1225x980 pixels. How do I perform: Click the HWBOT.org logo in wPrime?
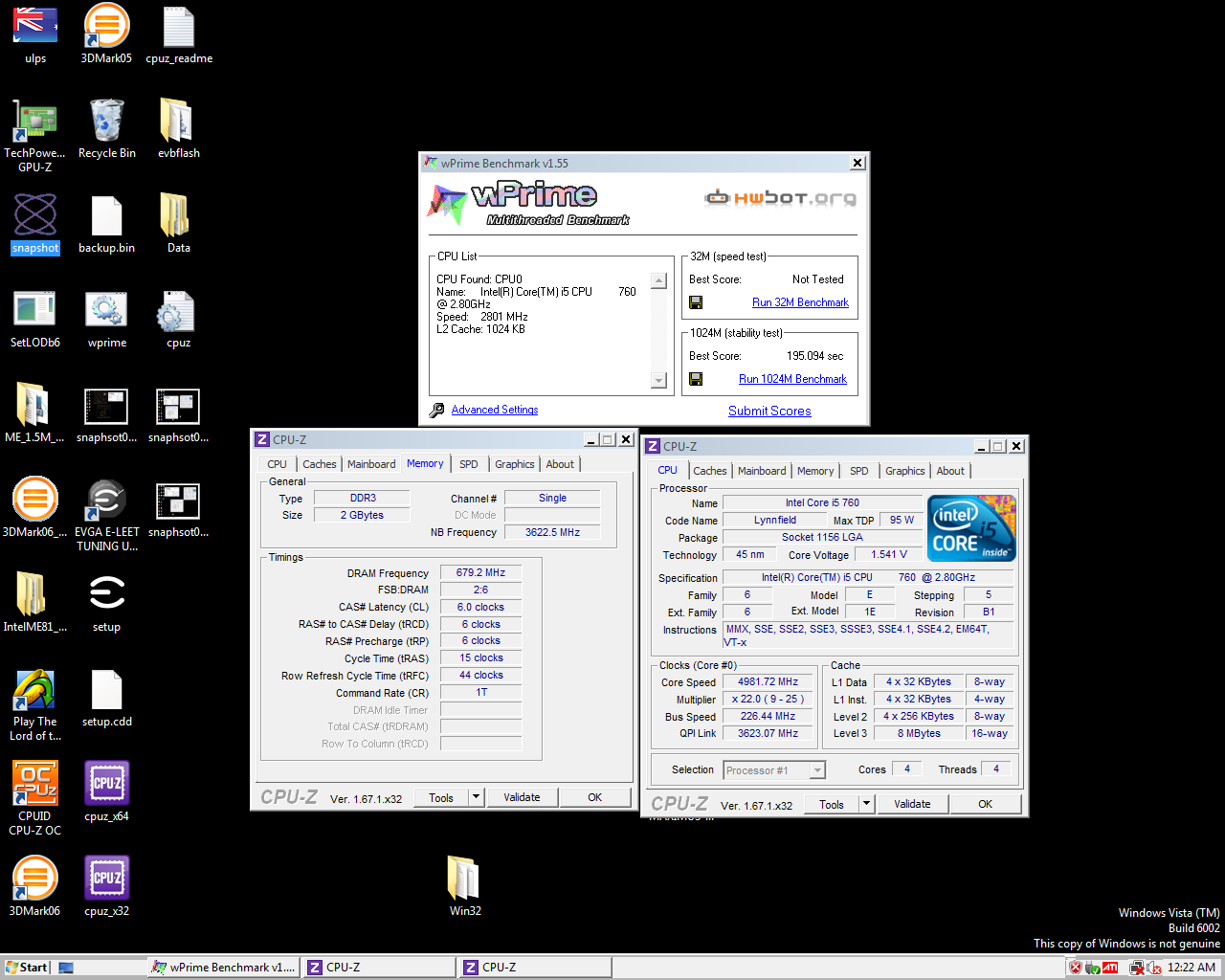point(780,198)
